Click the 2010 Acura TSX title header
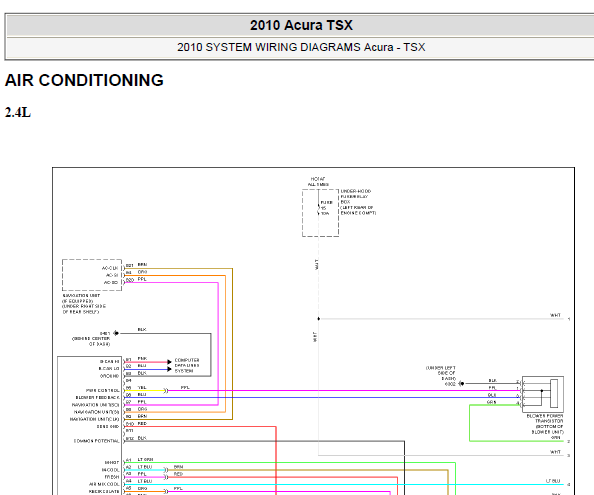594x495 pixels. (301, 25)
